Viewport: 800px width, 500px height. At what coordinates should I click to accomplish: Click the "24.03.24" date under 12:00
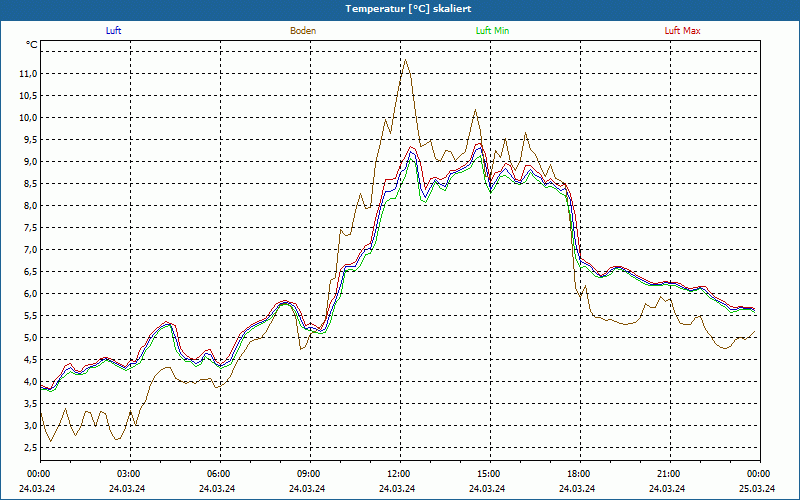pos(397,488)
